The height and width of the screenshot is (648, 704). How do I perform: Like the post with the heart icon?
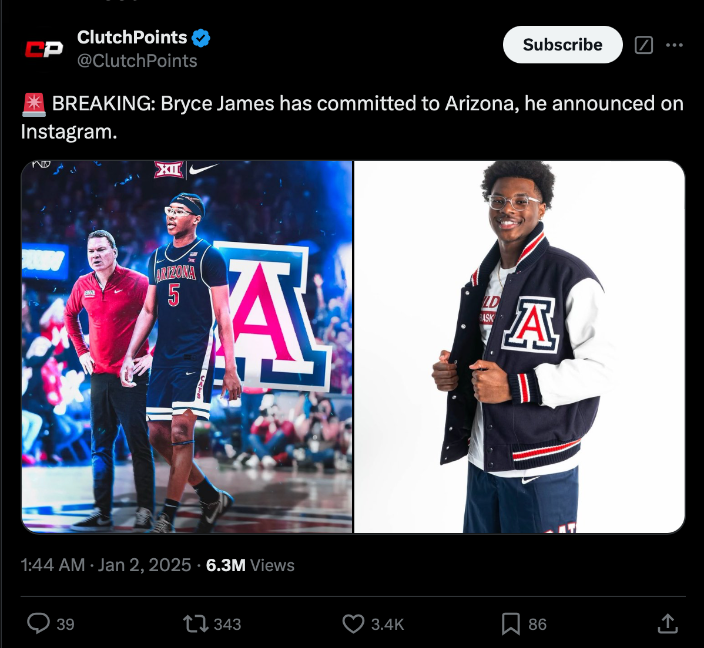(x=353, y=623)
